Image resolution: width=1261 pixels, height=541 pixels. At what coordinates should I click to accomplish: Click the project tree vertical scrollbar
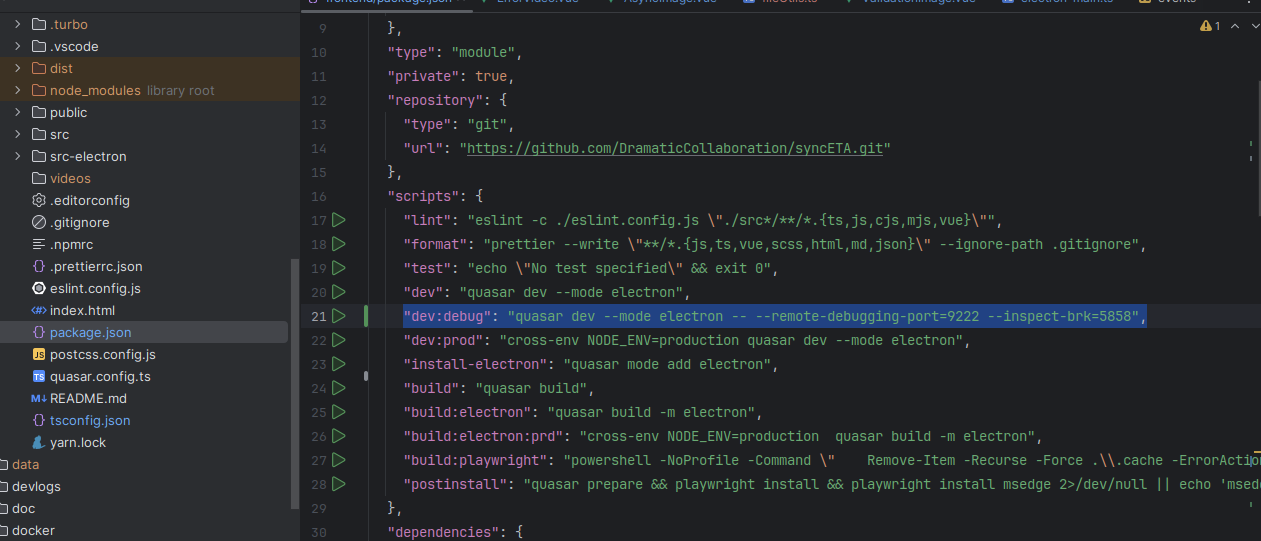(294, 380)
